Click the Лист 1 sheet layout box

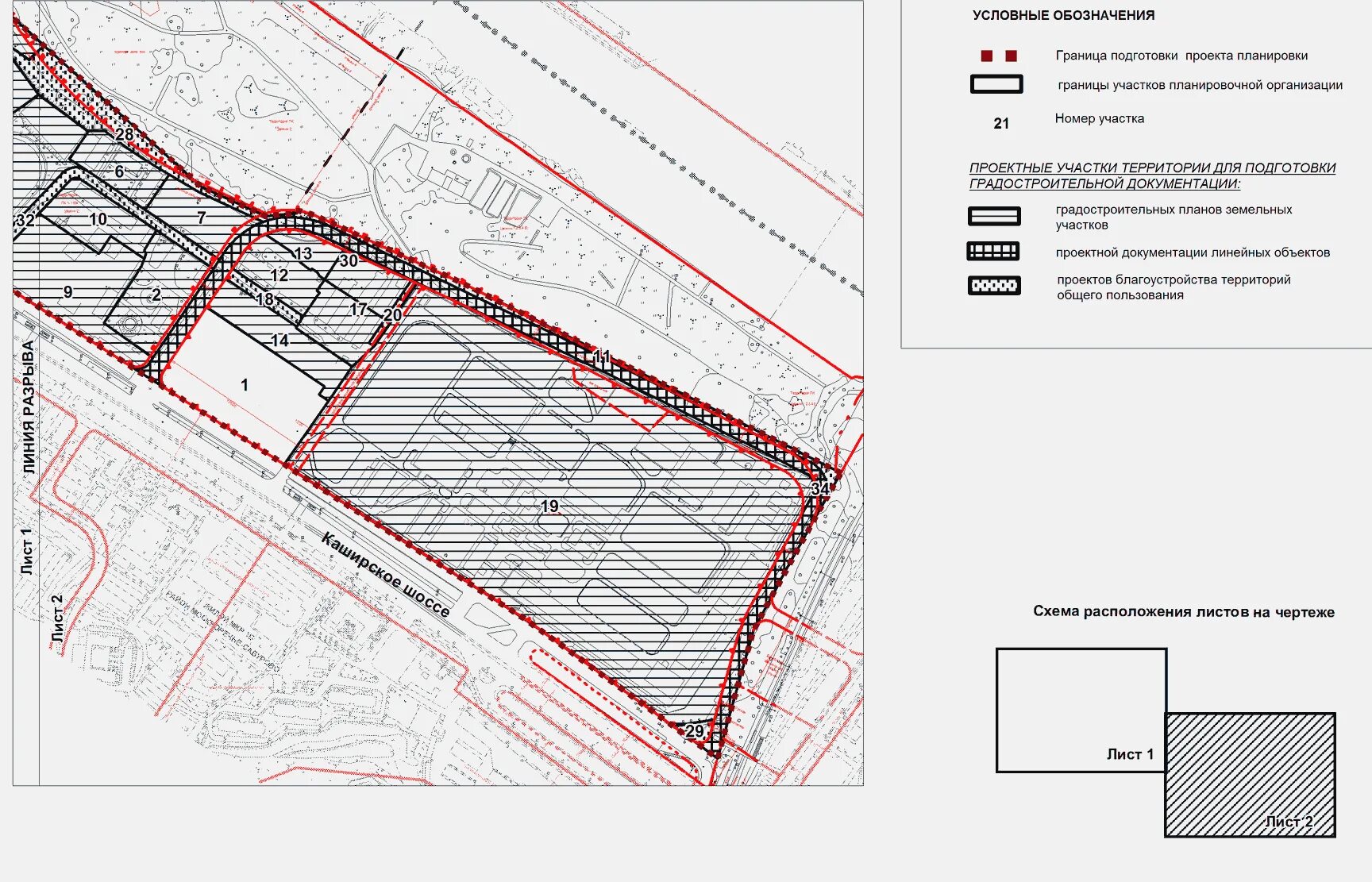[x=1081, y=710]
